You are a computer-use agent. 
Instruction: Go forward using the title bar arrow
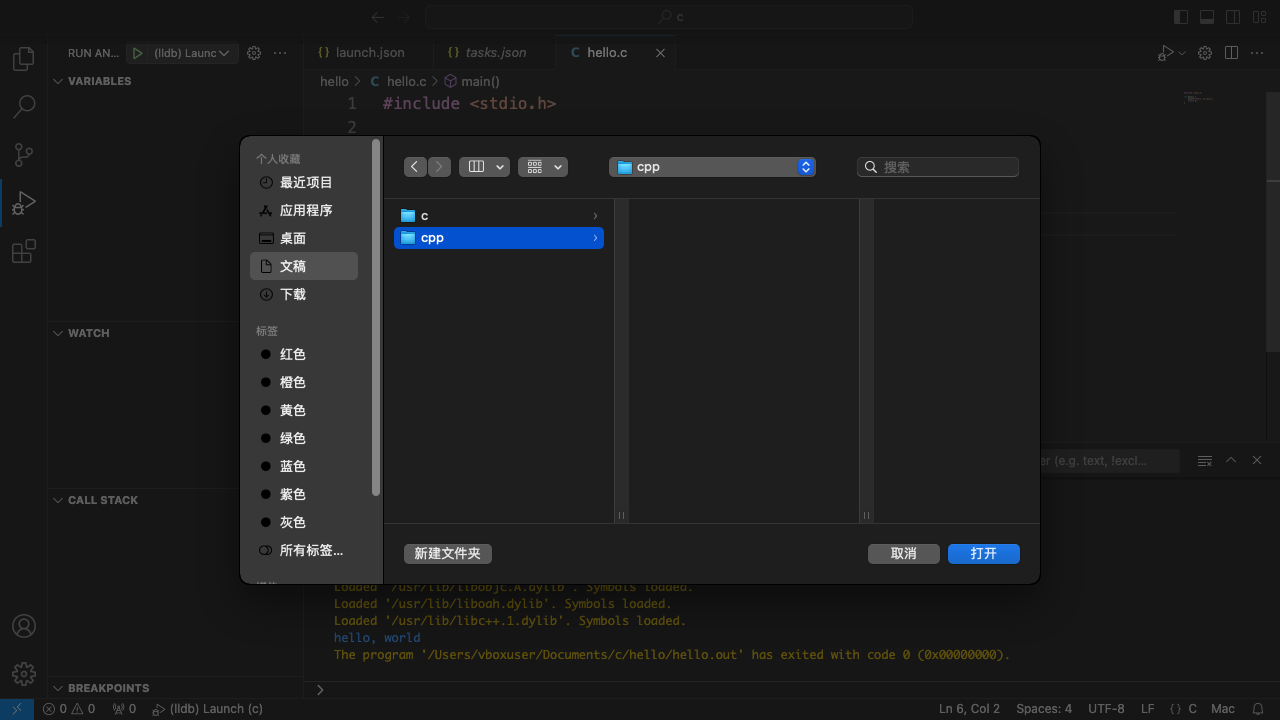(x=403, y=17)
